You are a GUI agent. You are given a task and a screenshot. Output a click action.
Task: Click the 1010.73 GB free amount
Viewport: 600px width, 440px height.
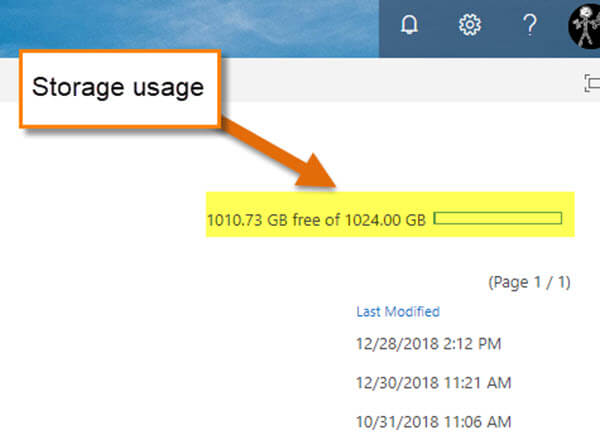point(247,220)
